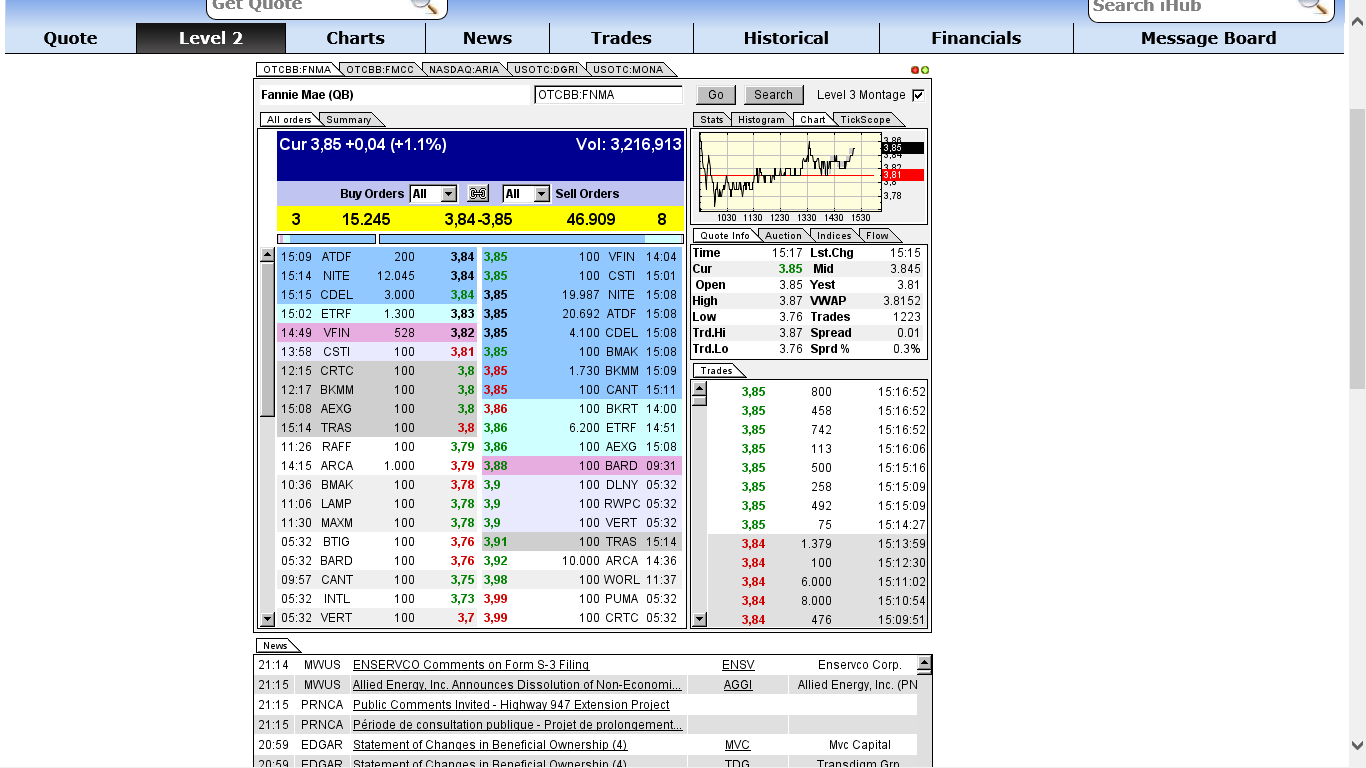Switch to the NASDAQ:ARIA symbol tab
Image resolution: width=1366 pixels, height=768 pixels.
click(463, 70)
